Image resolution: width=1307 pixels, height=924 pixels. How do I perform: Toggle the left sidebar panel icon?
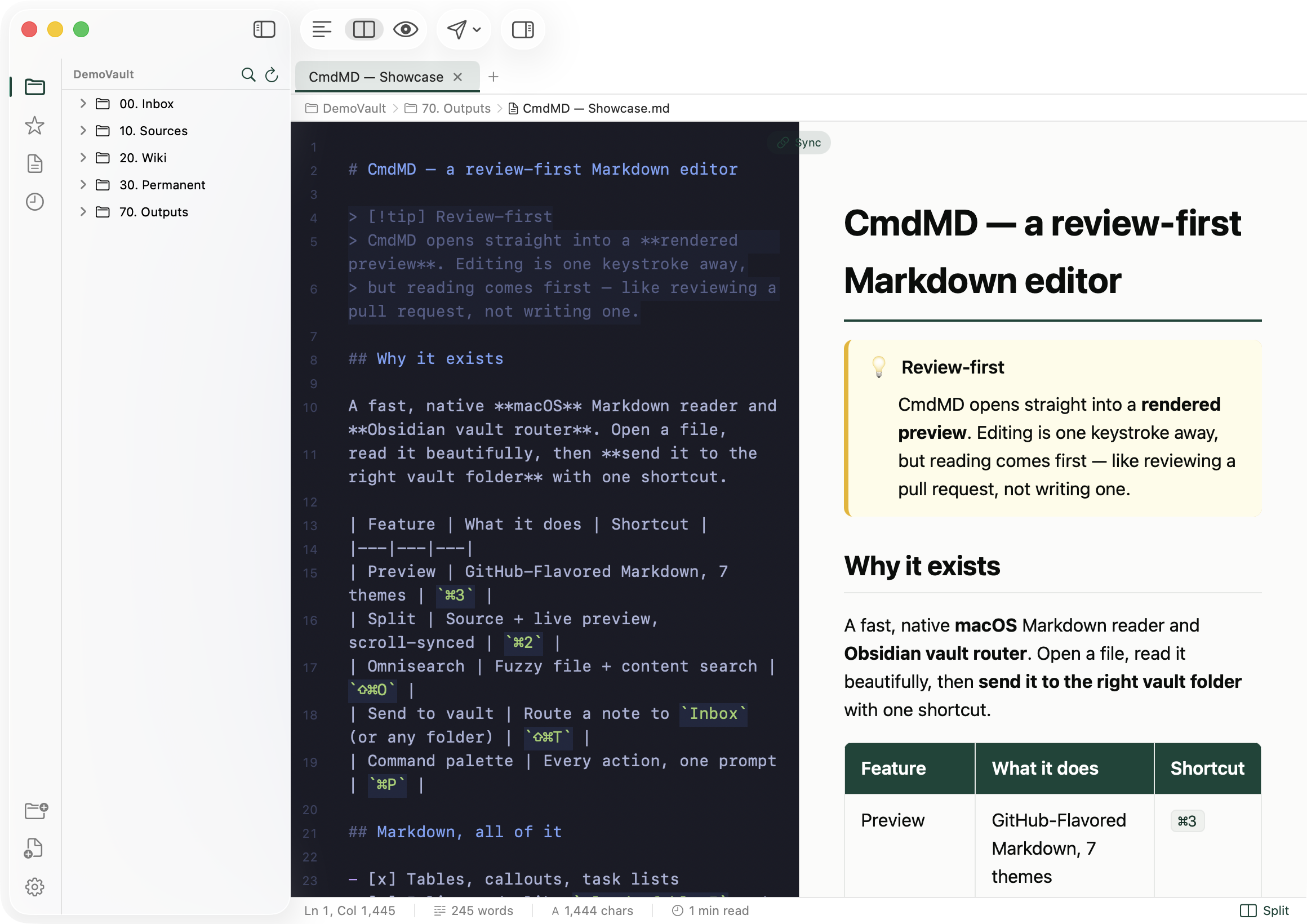pos(264,29)
